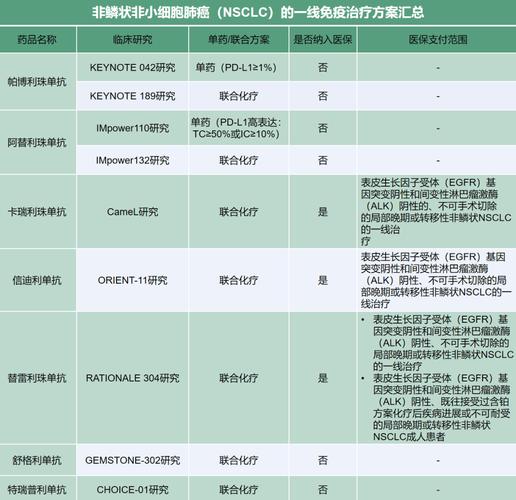The image size is (516, 500).
Task: Select the 医保支付范围 column header
Action: pos(438,40)
